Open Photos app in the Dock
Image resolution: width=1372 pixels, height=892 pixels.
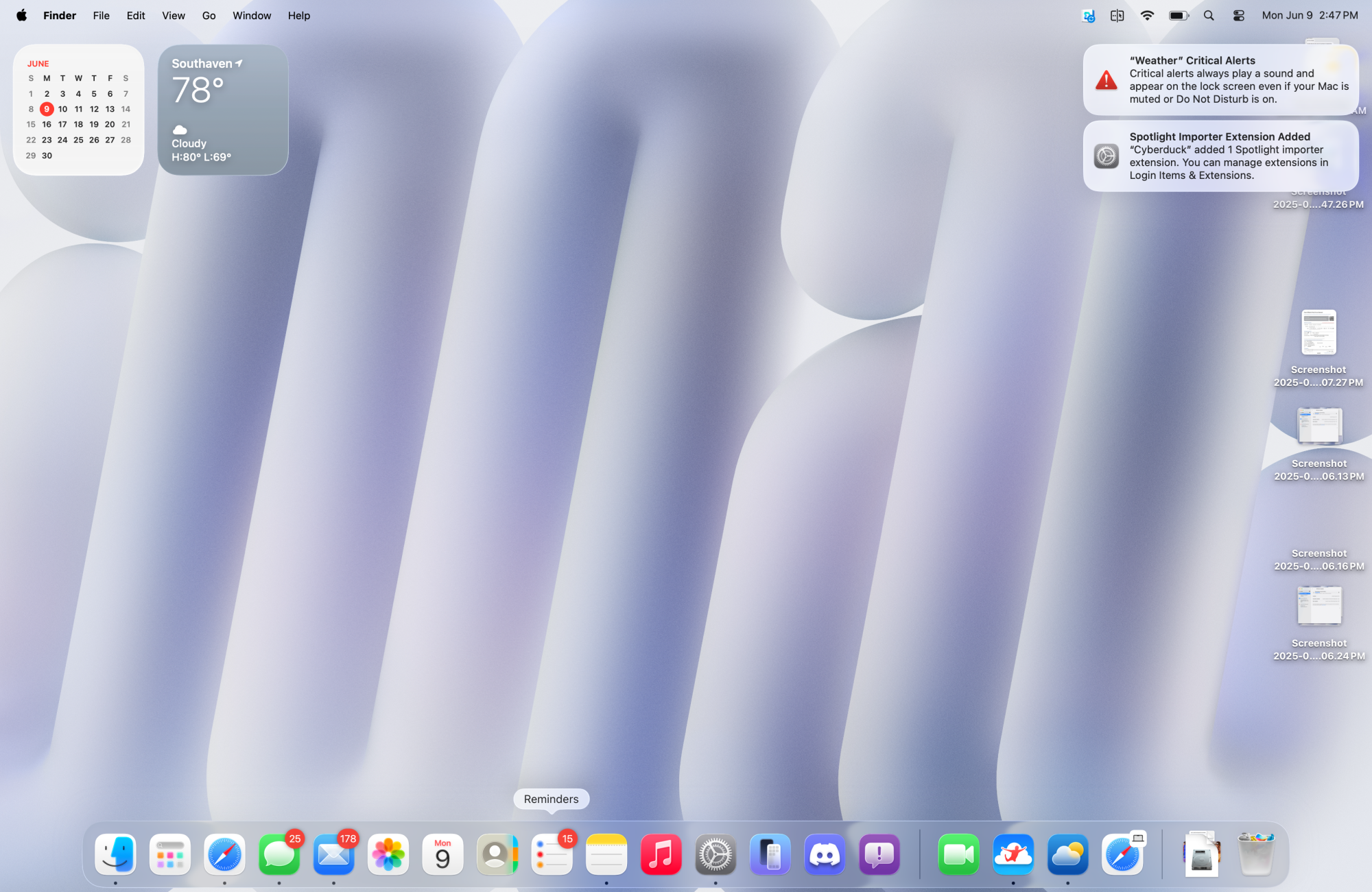[388, 854]
